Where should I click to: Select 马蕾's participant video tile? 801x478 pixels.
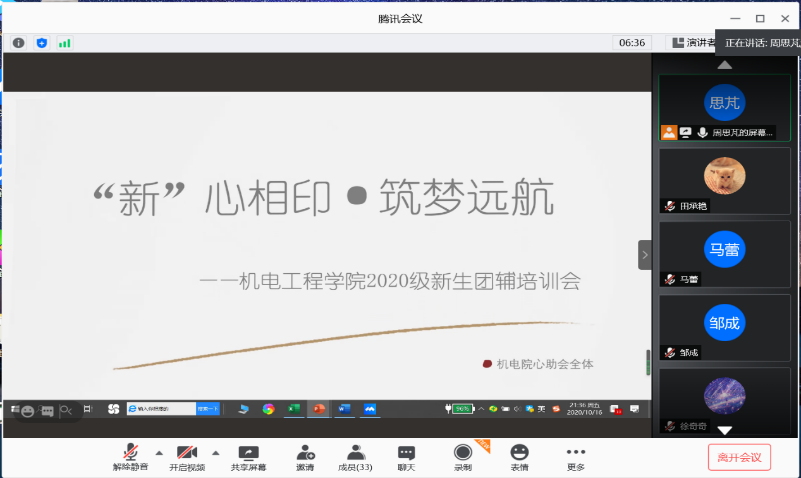coord(725,255)
